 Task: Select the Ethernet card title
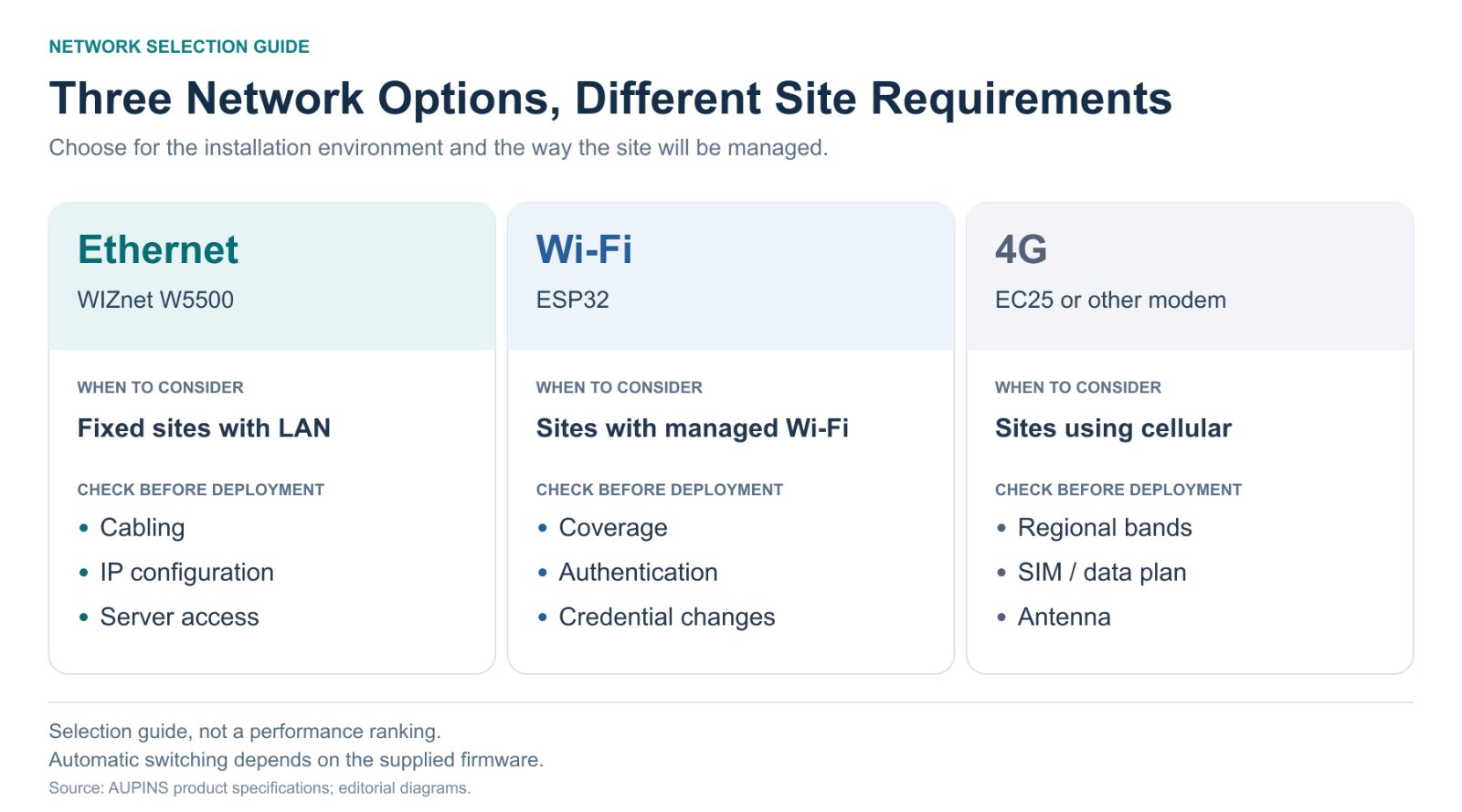[x=158, y=249]
